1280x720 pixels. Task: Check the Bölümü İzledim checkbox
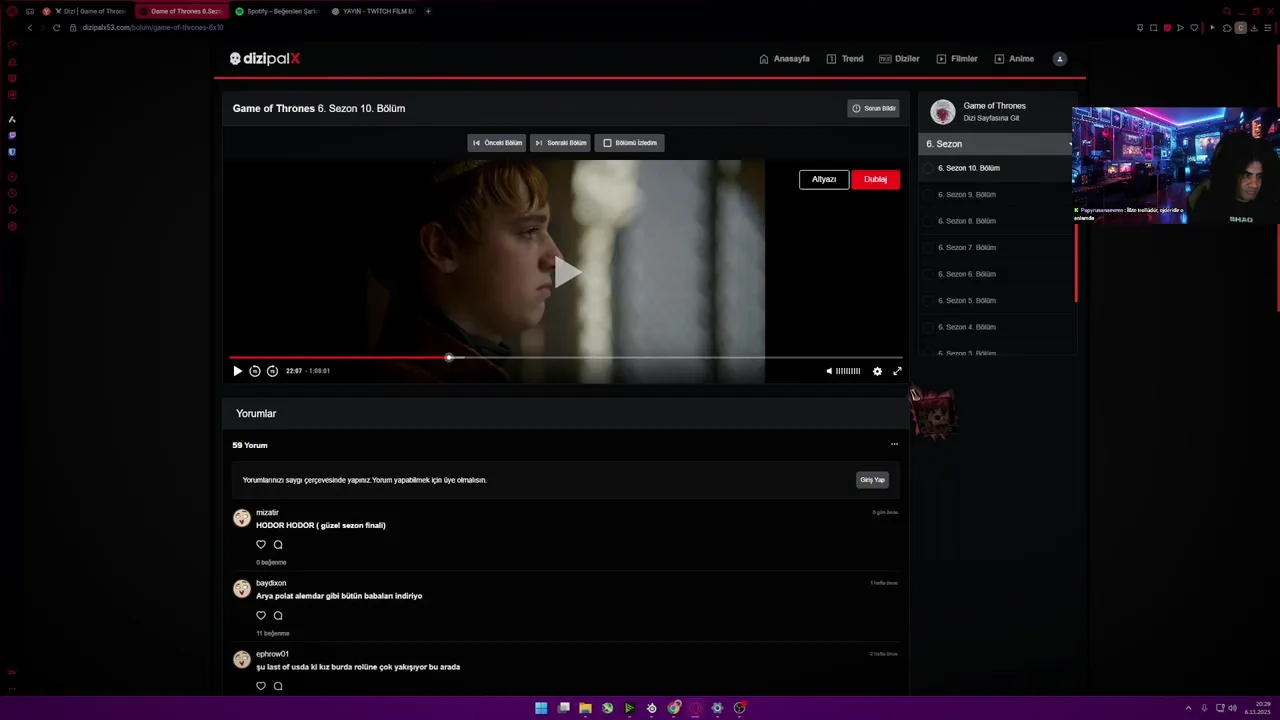tap(607, 143)
